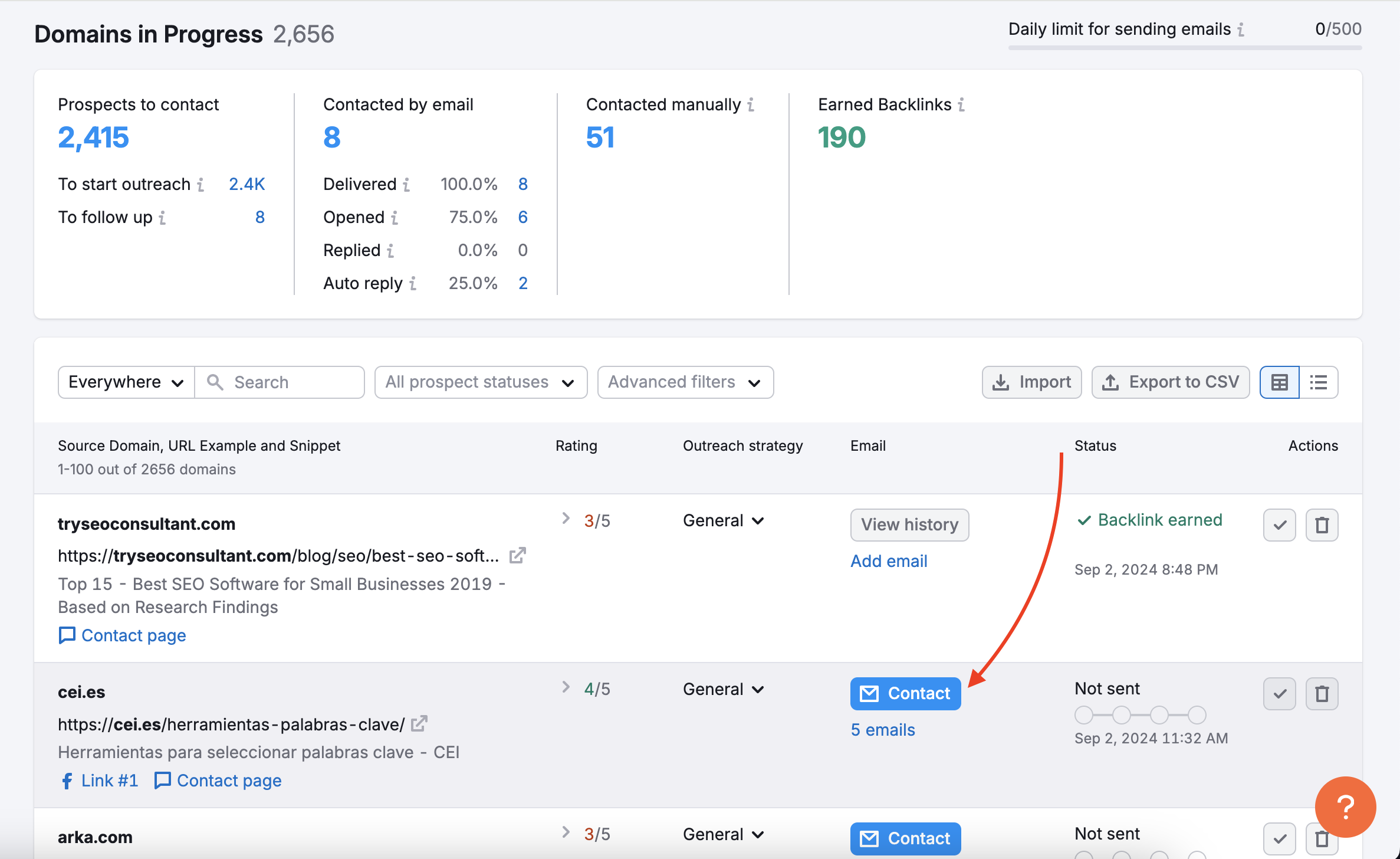Image resolution: width=1400 pixels, height=859 pixels.
Task: Click the Facebook icon beside Link #1
Action: (67, 780)
